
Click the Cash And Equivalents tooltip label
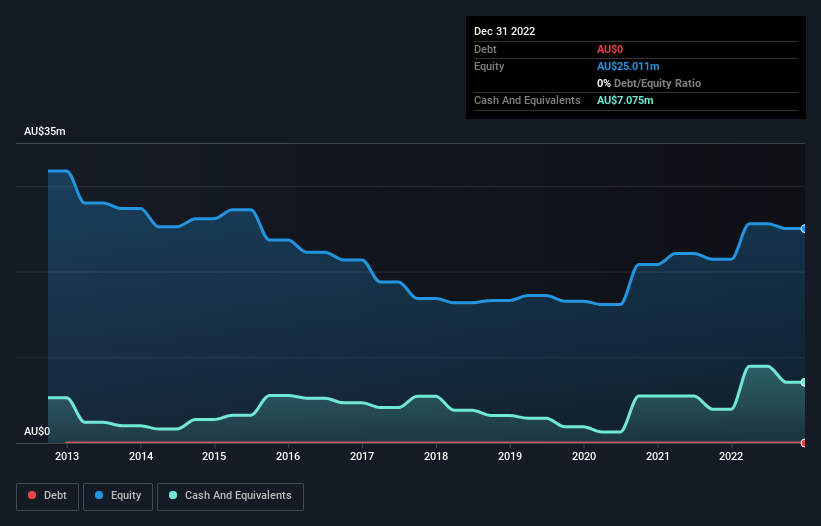(527, 100)
